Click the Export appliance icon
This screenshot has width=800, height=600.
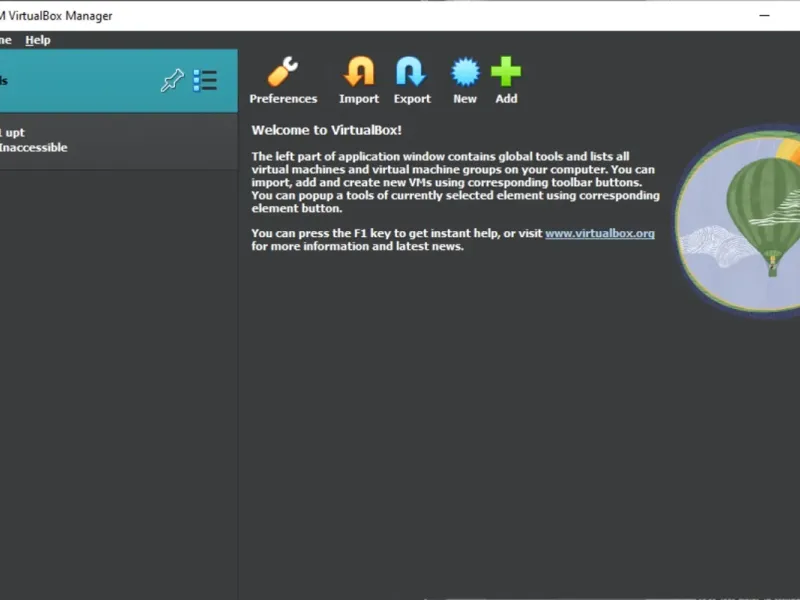click(412, 81)
